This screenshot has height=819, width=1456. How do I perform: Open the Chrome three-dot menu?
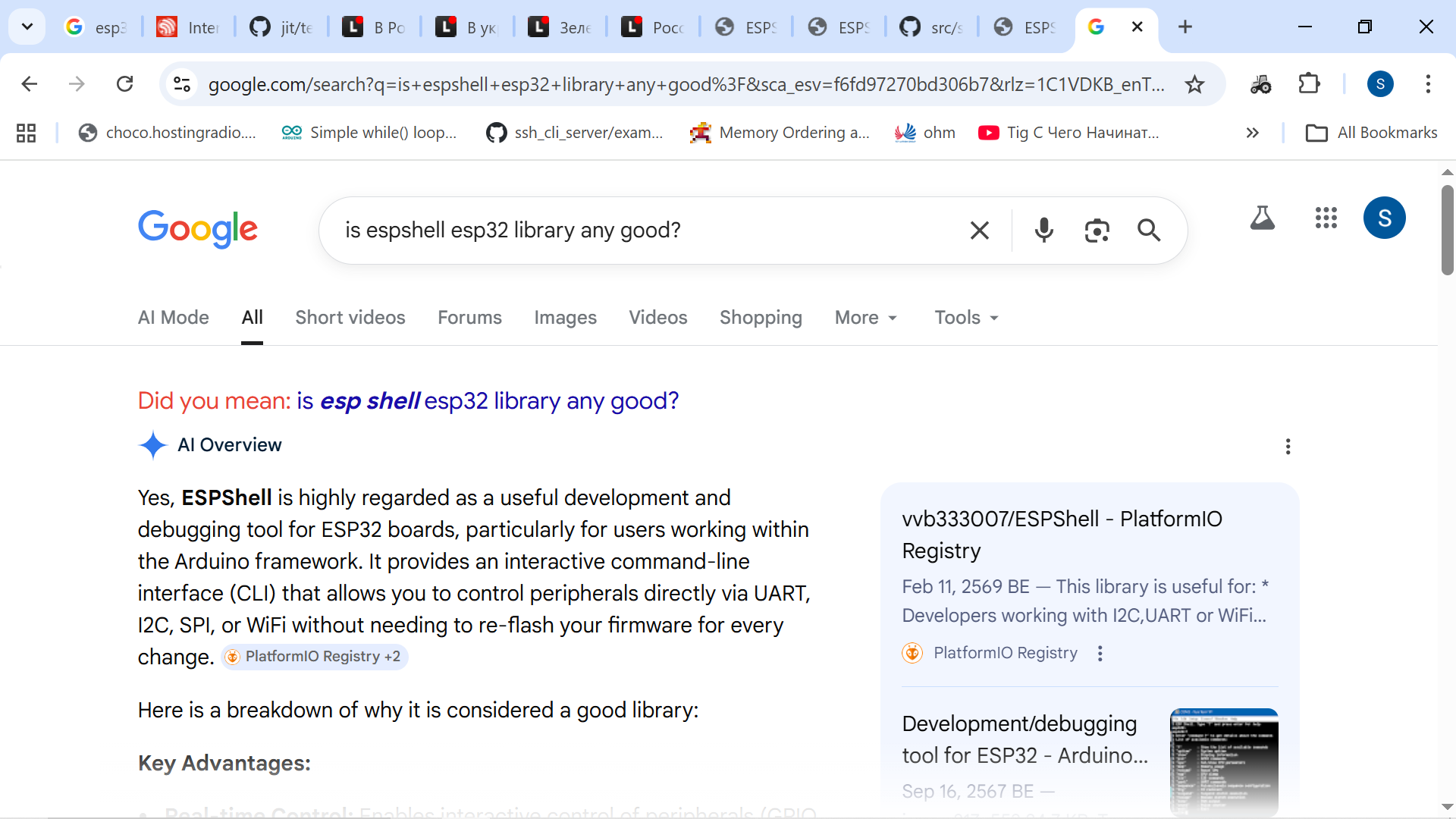coord(1428,84)
